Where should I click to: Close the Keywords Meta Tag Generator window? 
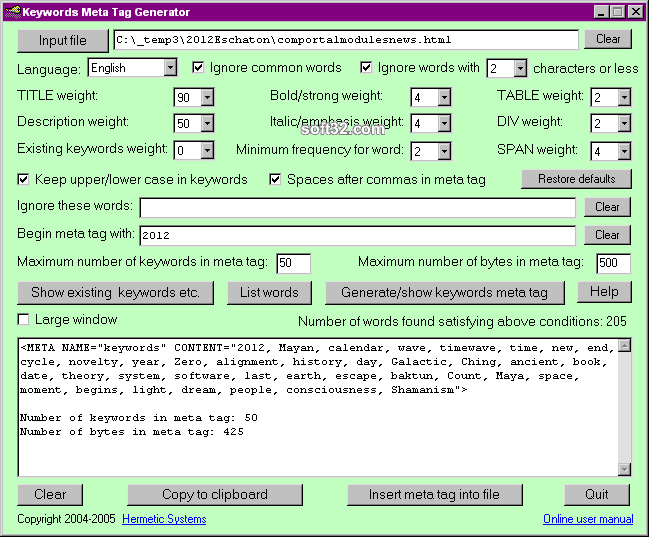635,12
